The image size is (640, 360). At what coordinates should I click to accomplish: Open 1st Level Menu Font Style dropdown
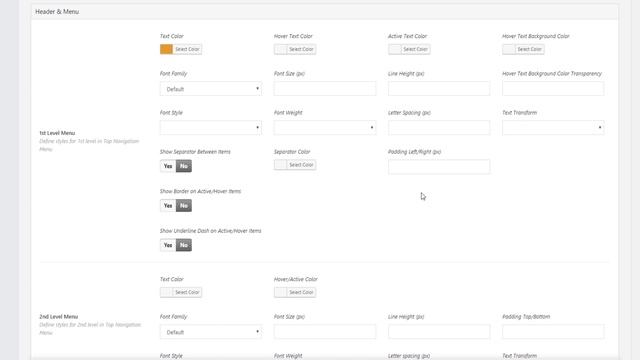pos(211,128)
